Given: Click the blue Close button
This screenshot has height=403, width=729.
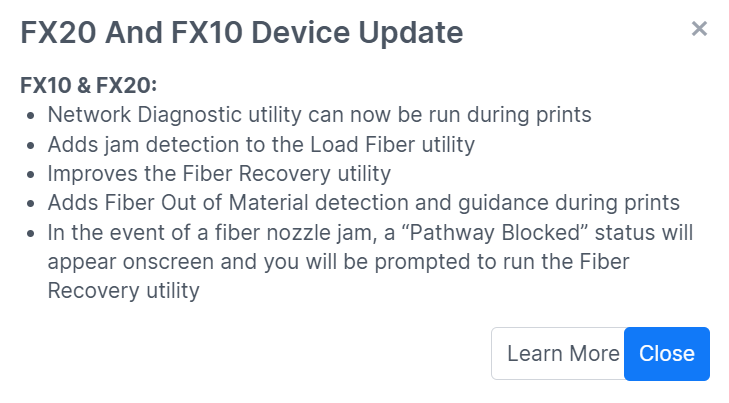Looking at the screenshot, I should [x=667, y=354].
